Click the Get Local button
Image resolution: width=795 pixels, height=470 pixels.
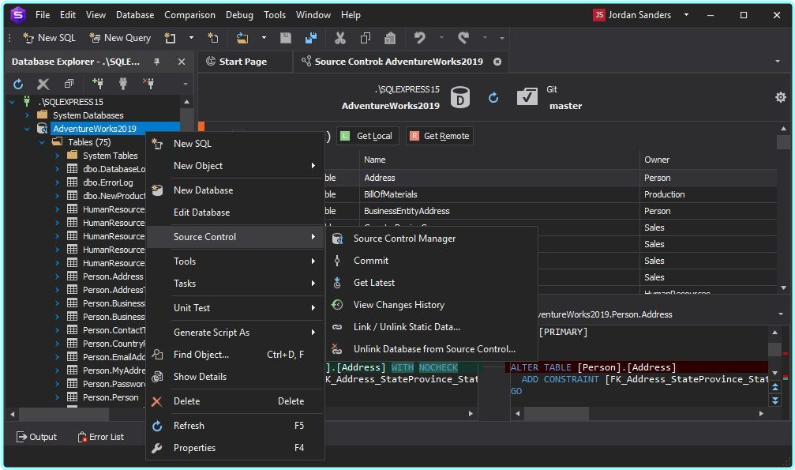tap(367, 136)
